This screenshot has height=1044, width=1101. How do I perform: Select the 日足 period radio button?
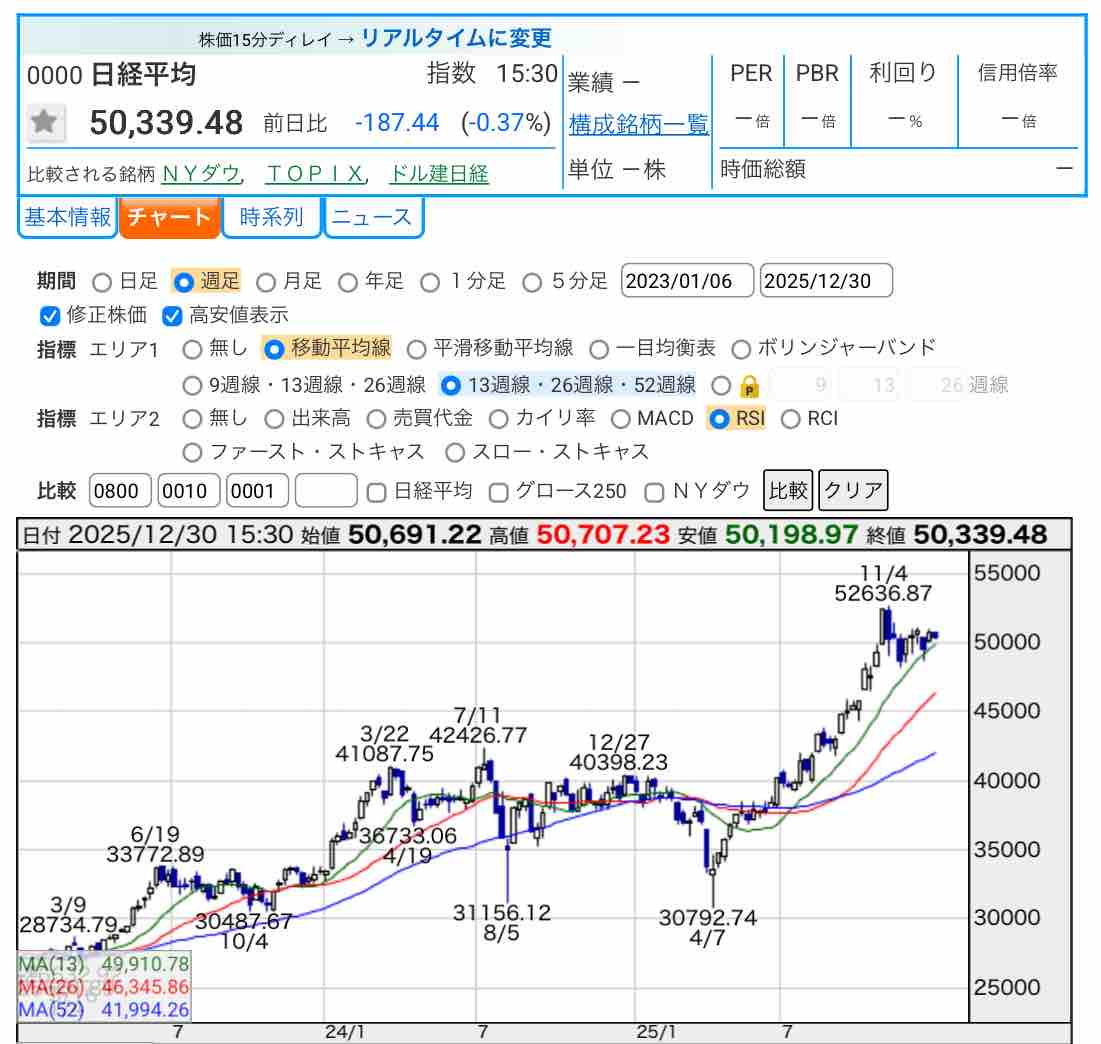[x=102, y=282]
